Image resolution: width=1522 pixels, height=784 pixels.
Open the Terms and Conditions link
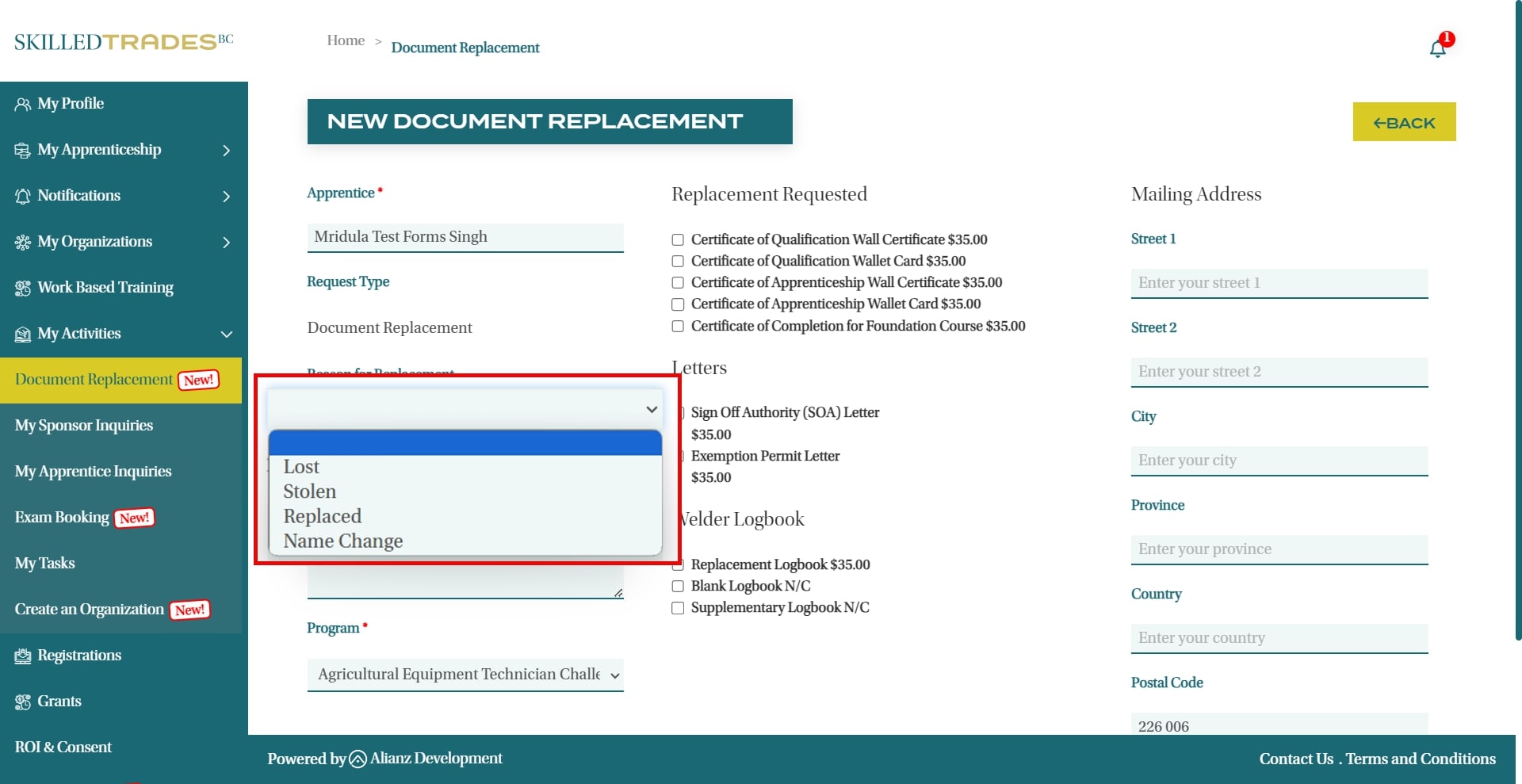1421,759
